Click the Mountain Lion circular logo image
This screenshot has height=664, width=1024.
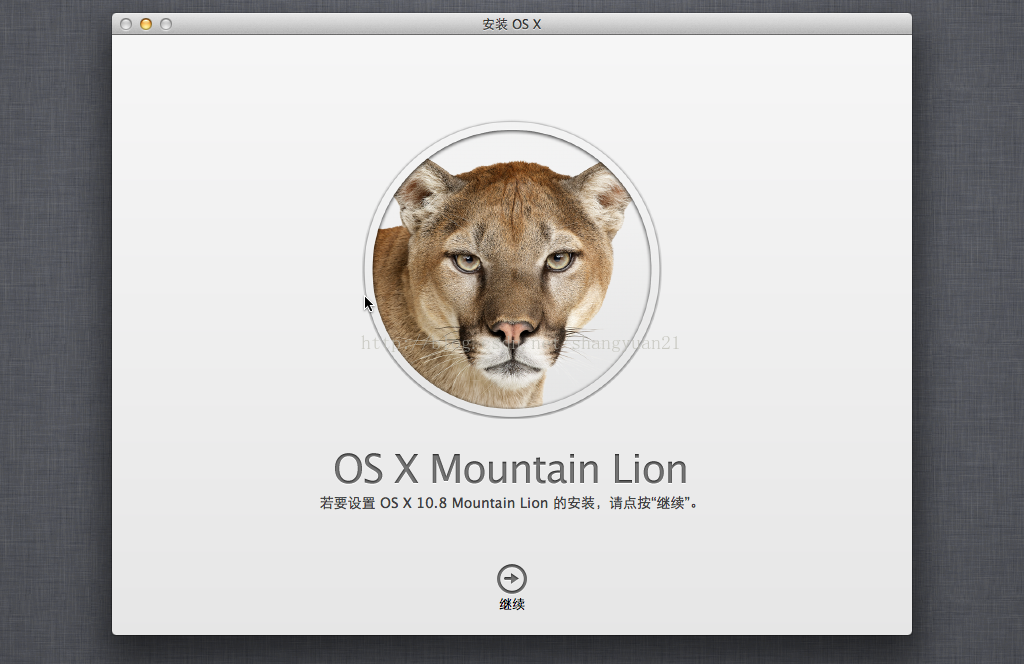point(512,269)
